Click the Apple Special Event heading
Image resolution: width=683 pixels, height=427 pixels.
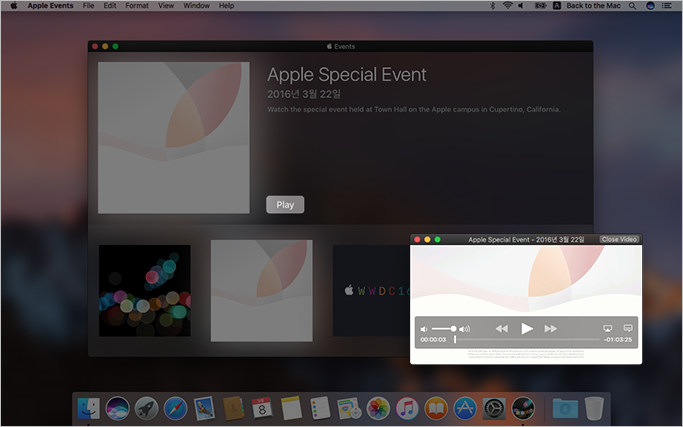tap(347, 75)
